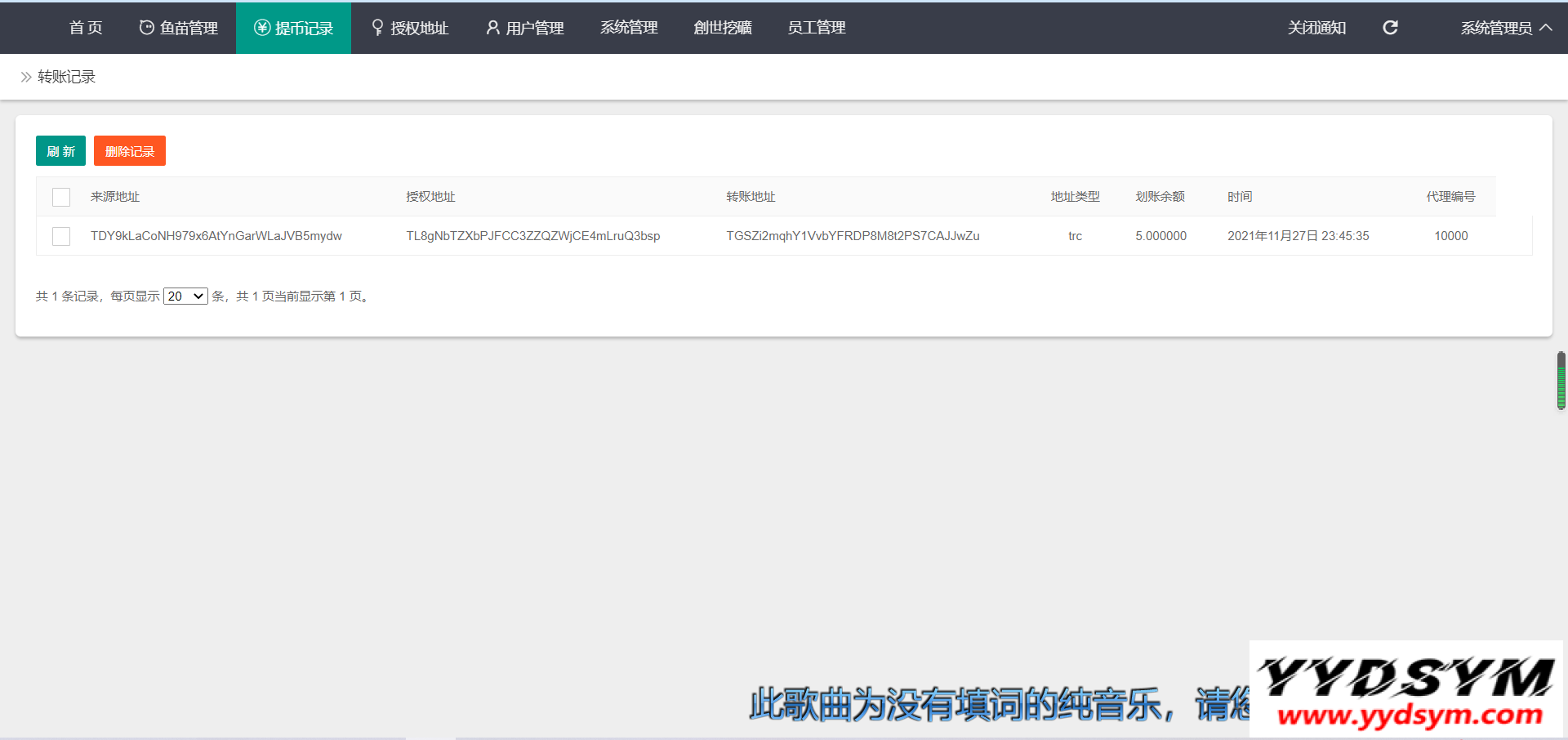Expand the 系统管理员 account menu arrow
Viewport: 1568px width, 740px height.
coord(1546,28)
